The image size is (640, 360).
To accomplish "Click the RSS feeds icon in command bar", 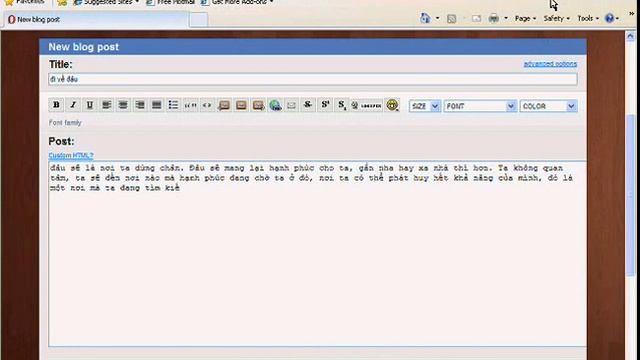I will [451, 18].
